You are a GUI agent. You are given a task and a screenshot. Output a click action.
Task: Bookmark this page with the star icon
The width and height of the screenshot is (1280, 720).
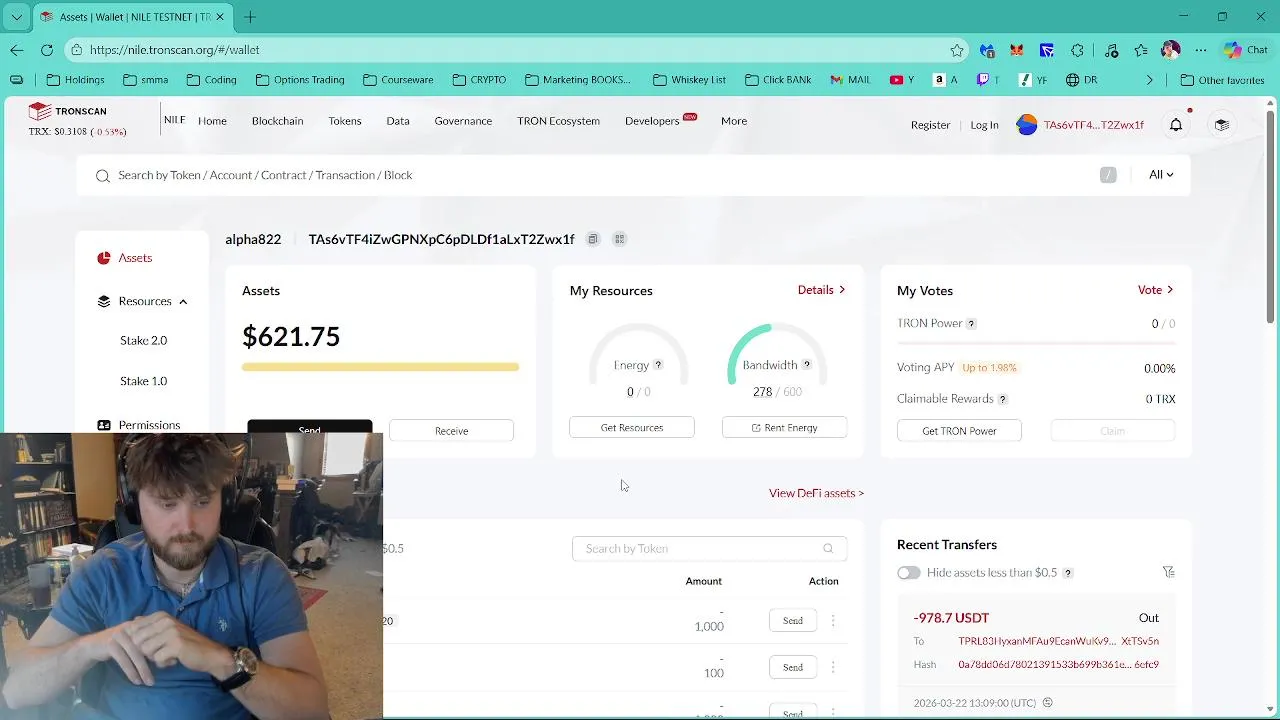pyautogui.click(x=957, y=50)
